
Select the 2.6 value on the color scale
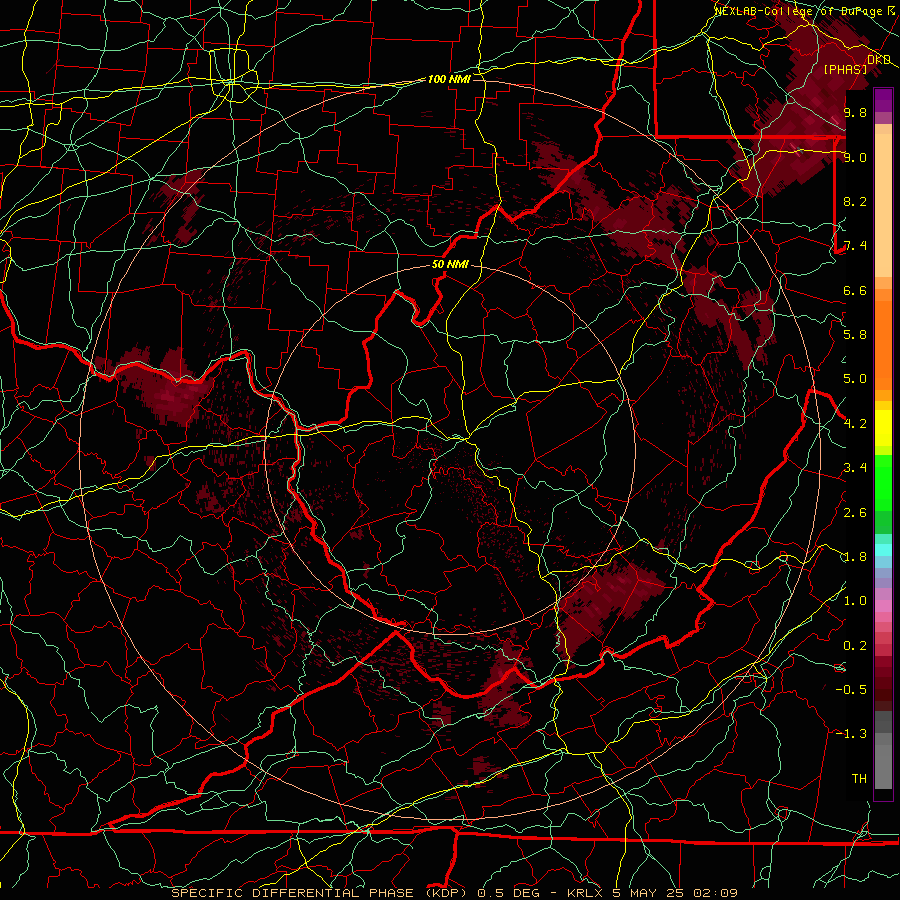(x=855, y=513)
